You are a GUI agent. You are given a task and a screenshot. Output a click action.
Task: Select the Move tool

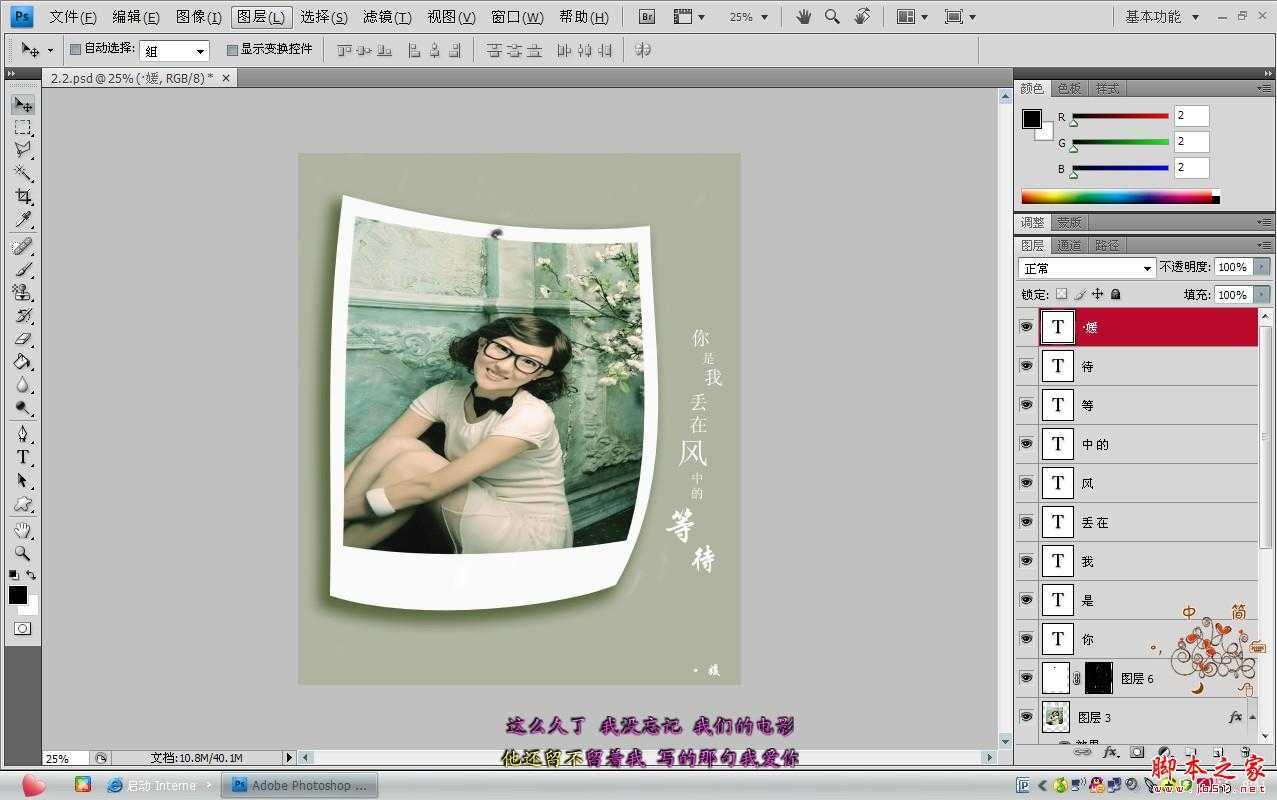click(23, 104)
